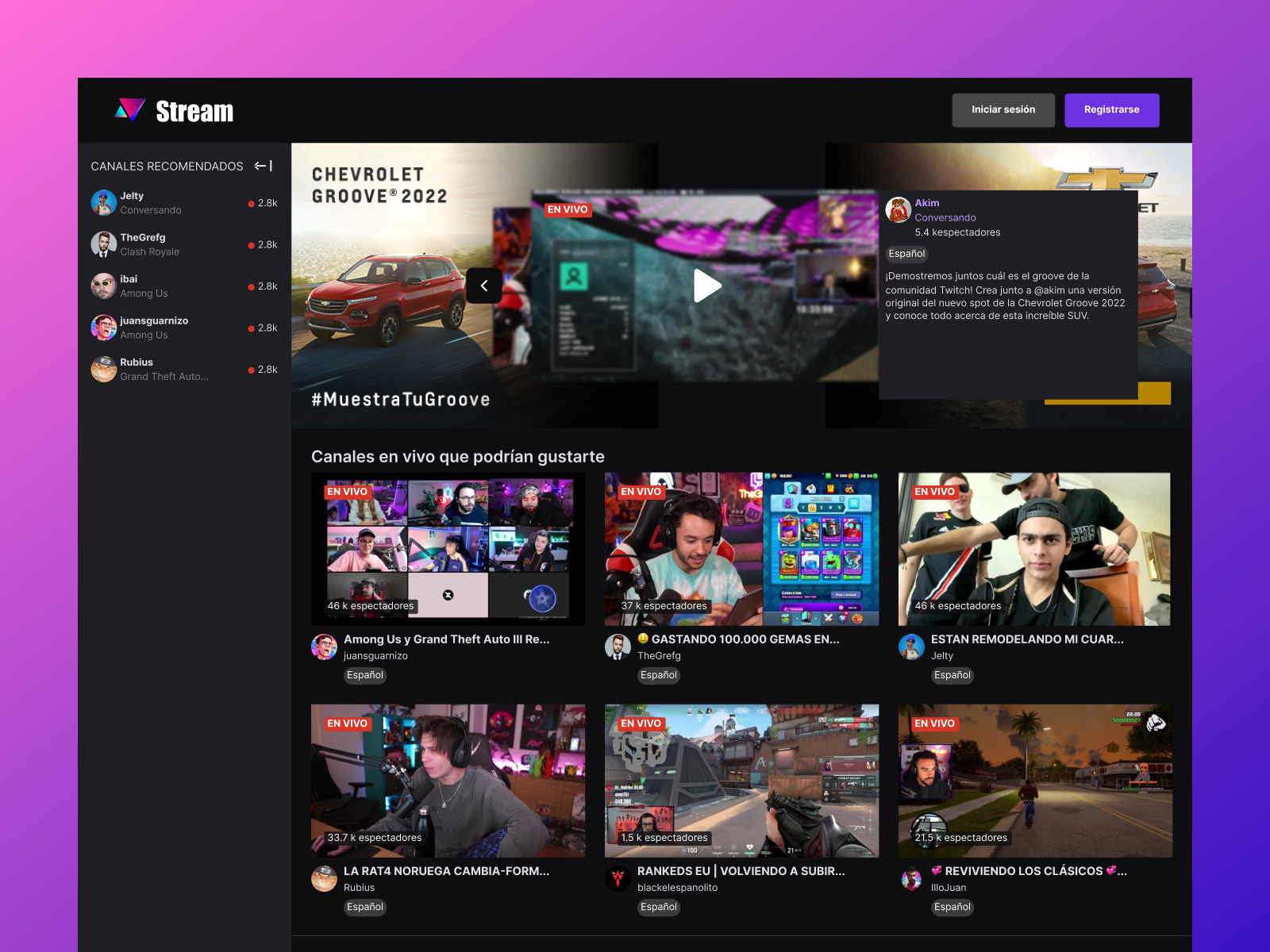Open TheGrefg's channel avatar in the sidebar
Screen dimensions: 1270x952
pos(103,244)
